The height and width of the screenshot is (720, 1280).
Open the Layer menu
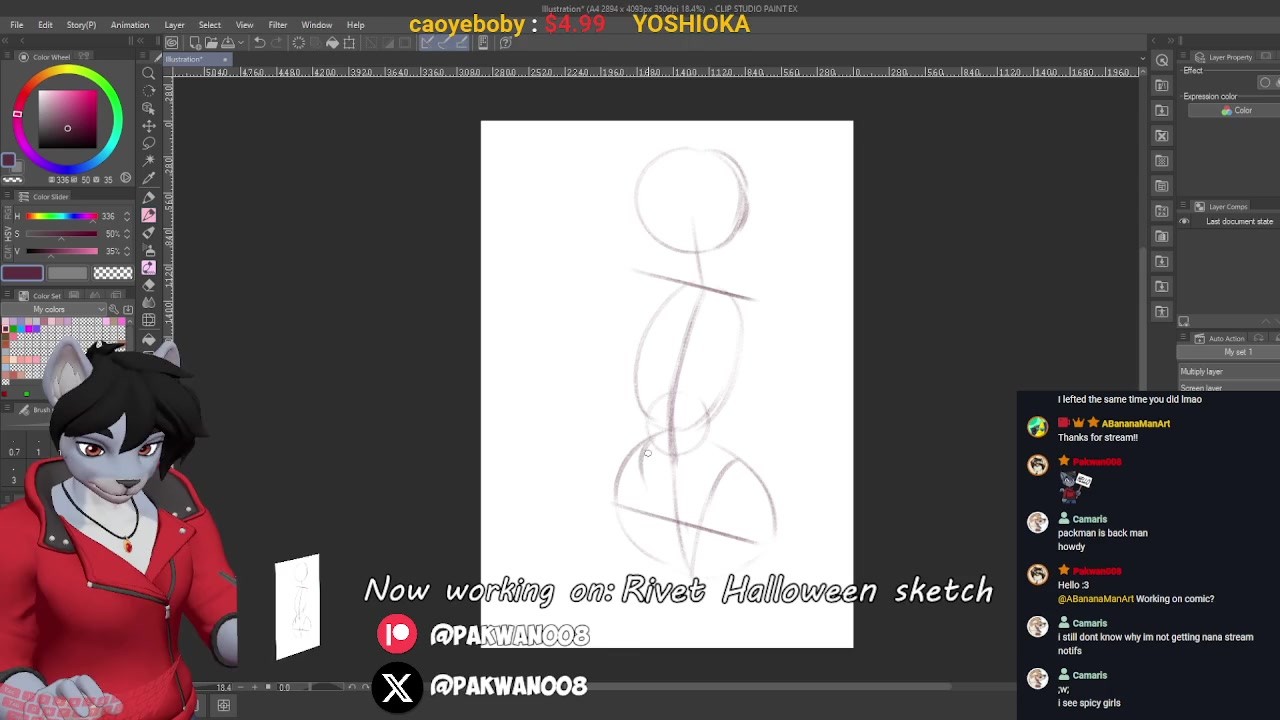pyautogui.click(x=174, y=24)
